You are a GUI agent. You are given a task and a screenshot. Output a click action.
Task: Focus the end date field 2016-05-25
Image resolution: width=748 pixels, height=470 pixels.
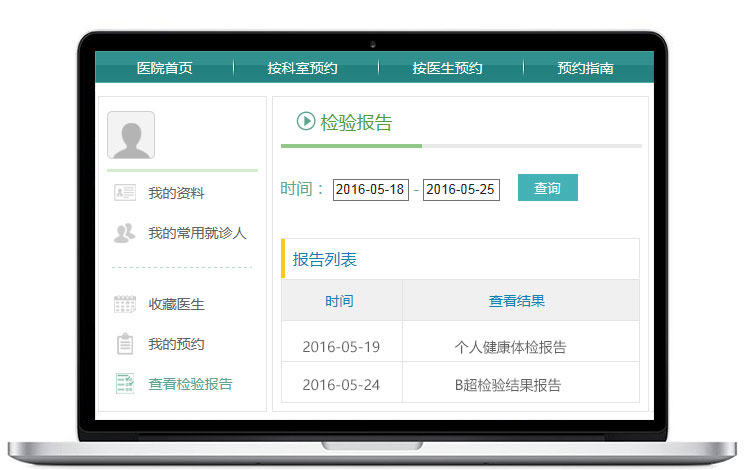[461, 189]
